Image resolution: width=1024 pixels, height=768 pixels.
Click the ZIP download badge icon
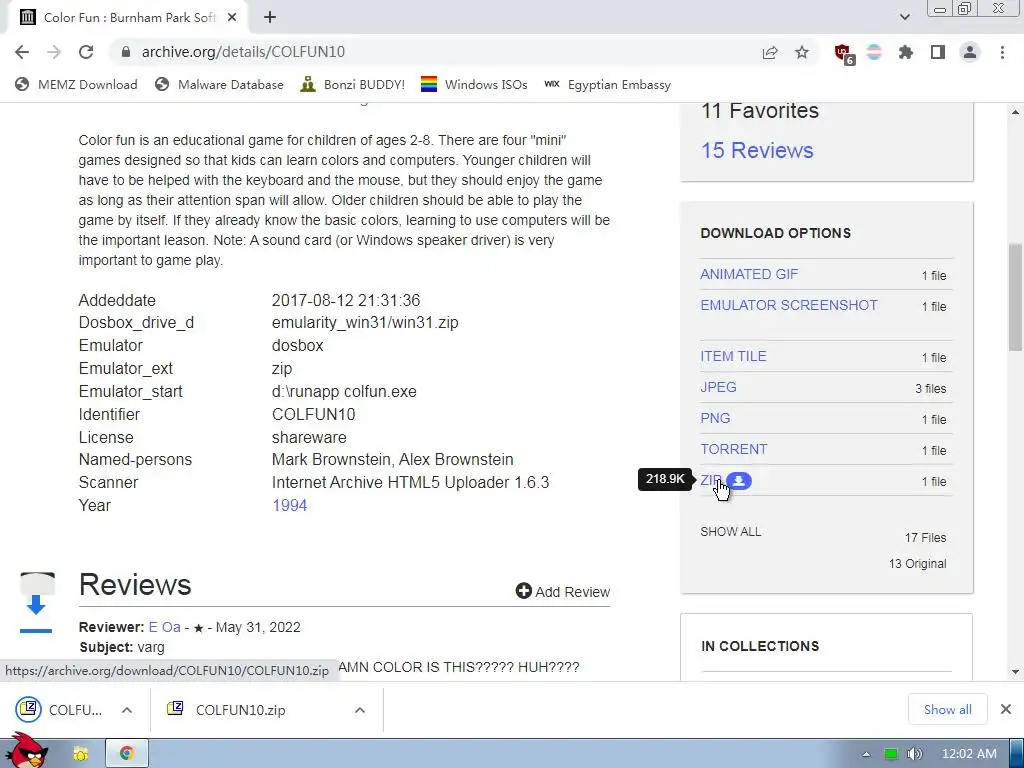click(739, 481)
